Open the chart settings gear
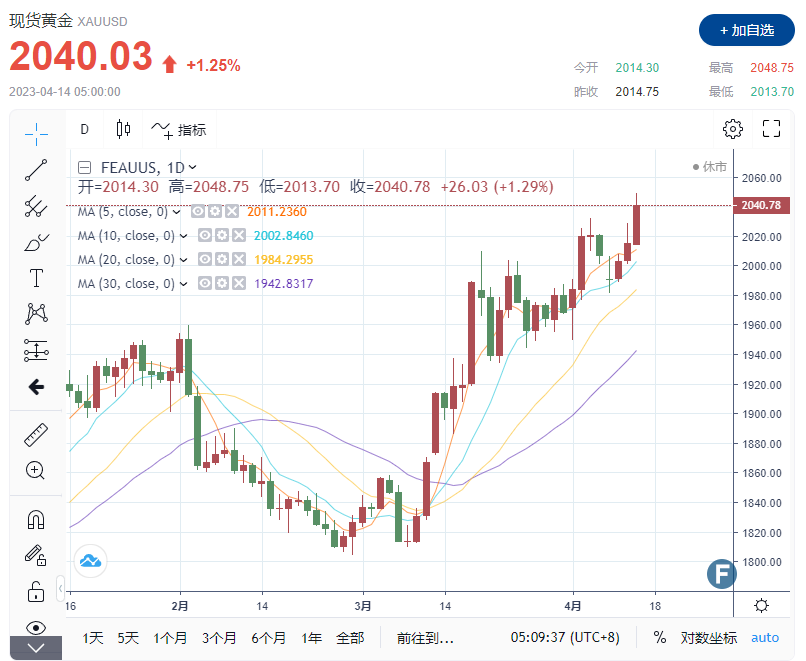The width and height of the screenshot is (806, 661). coord(732,129)
